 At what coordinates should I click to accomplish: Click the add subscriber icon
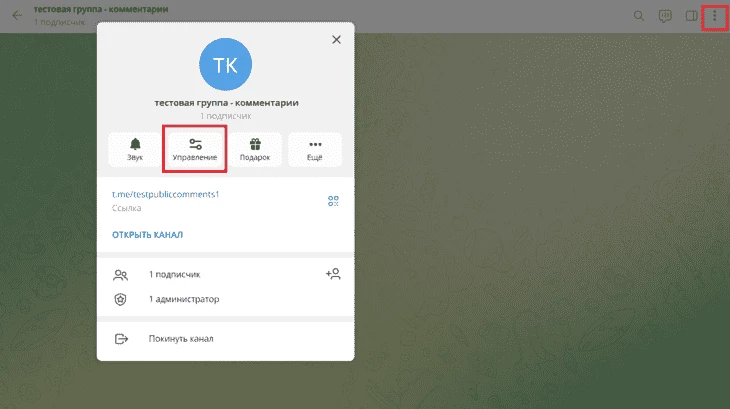coord(333,274)
